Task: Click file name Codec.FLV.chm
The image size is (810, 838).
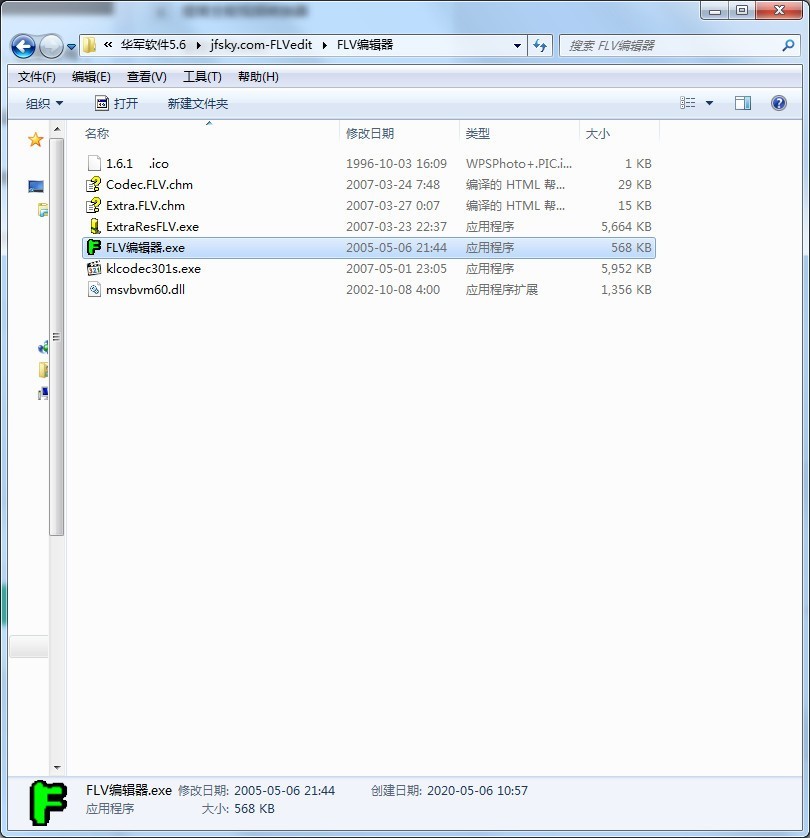Action: [x=149, y=185]
